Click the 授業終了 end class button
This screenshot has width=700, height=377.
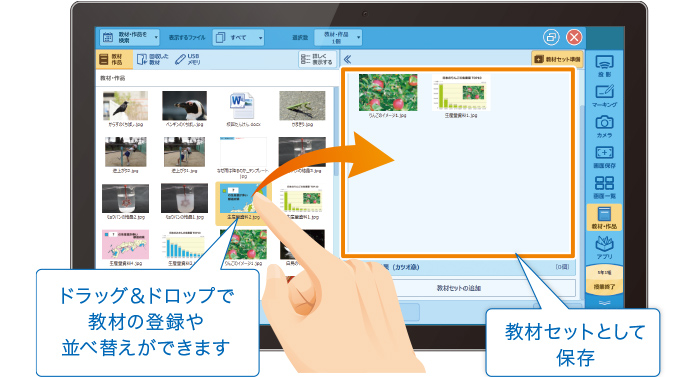(604, 287)
